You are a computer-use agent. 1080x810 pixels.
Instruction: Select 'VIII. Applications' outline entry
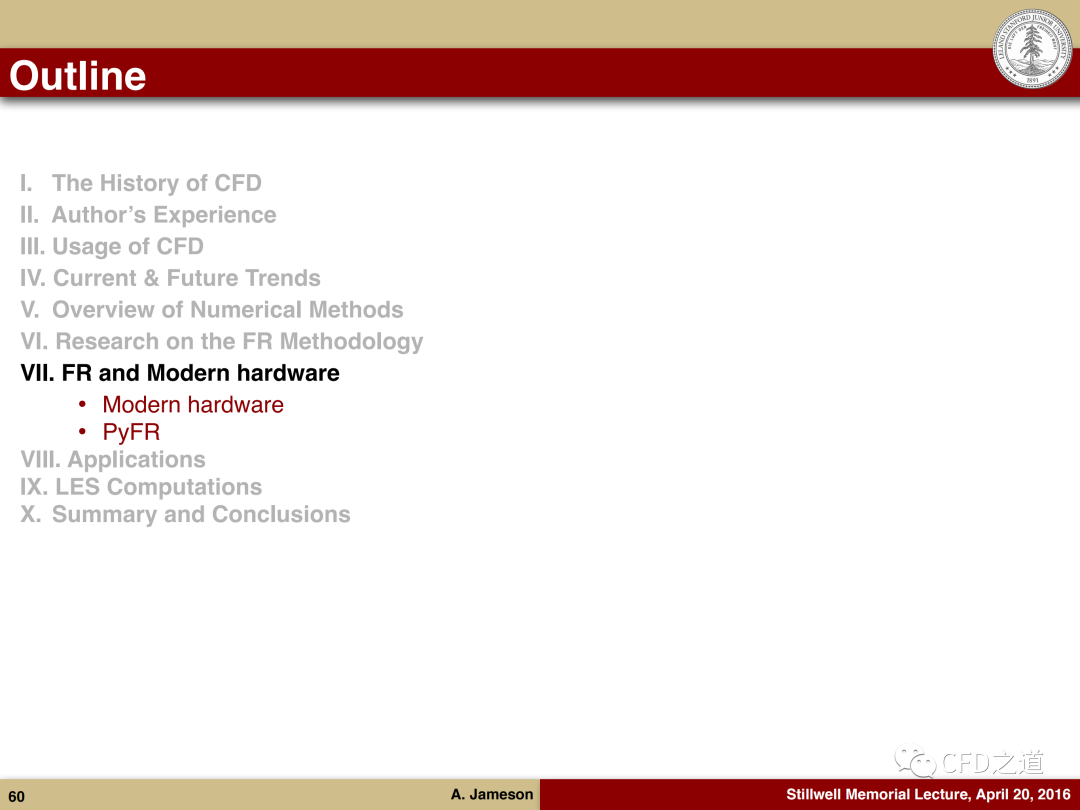(x=113, y=459)
